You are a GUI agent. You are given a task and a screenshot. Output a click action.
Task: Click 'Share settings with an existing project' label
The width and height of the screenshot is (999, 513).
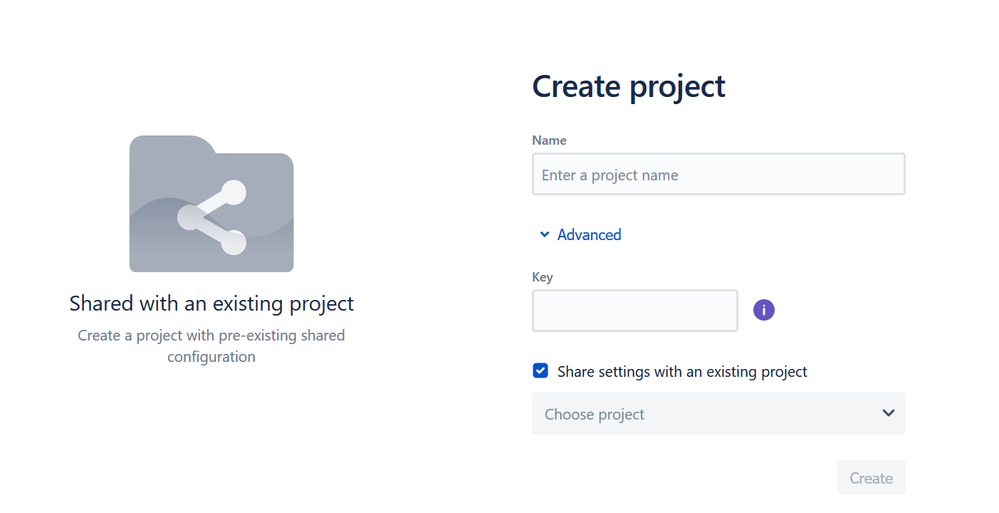tap(682, 372)
